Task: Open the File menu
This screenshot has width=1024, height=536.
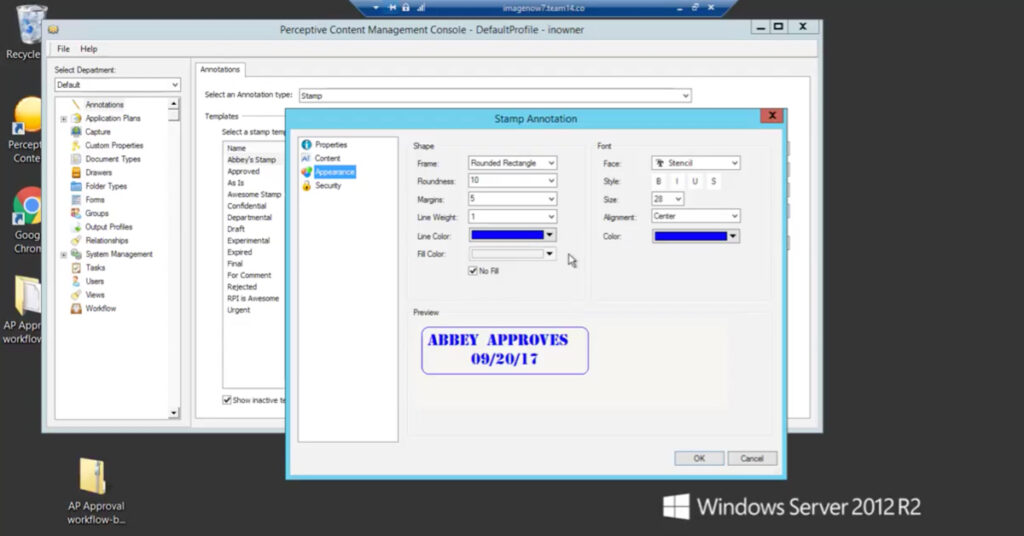Action: pyautogui.click(x=63, y=49)
